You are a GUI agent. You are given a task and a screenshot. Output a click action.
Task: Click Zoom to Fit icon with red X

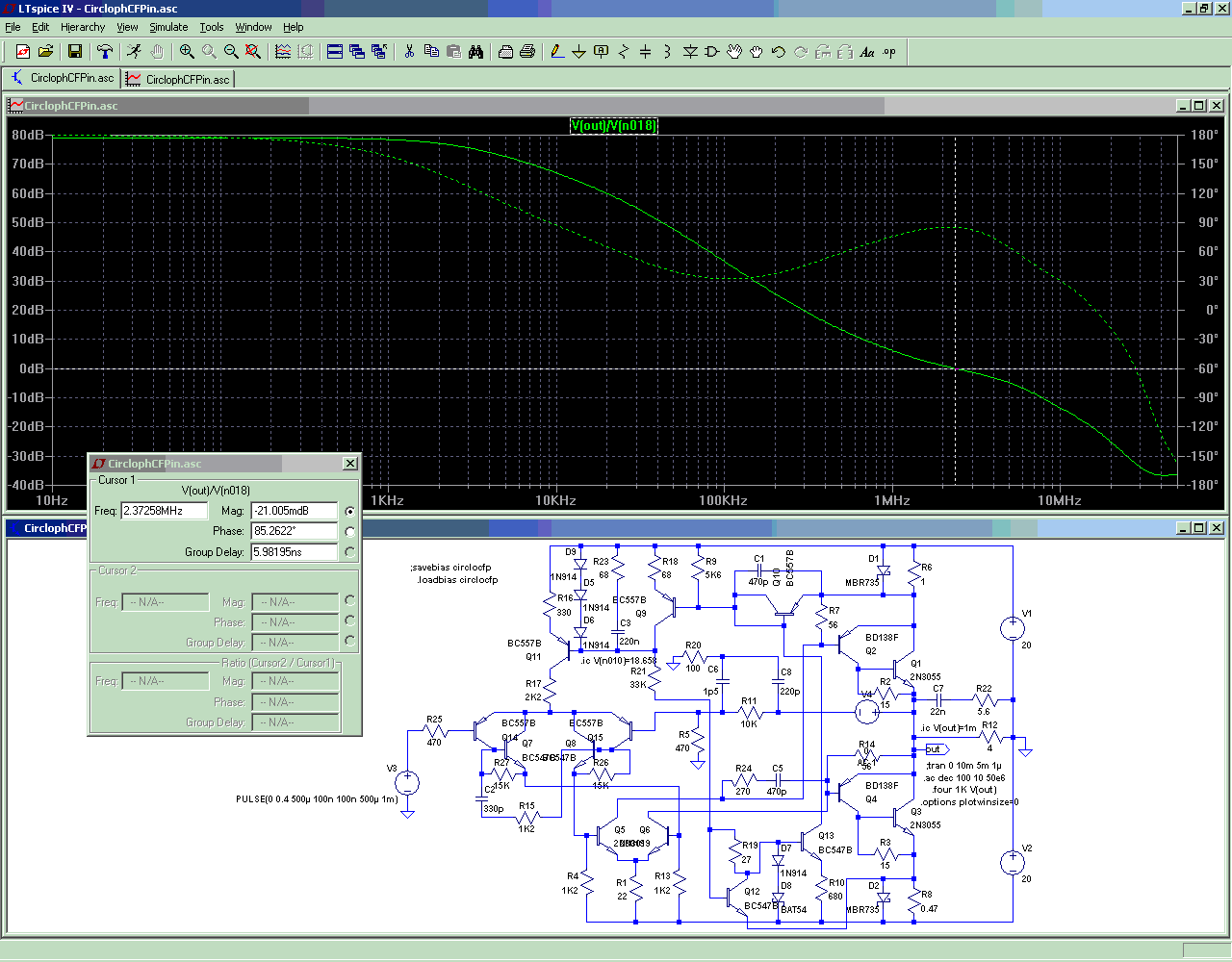253,52
